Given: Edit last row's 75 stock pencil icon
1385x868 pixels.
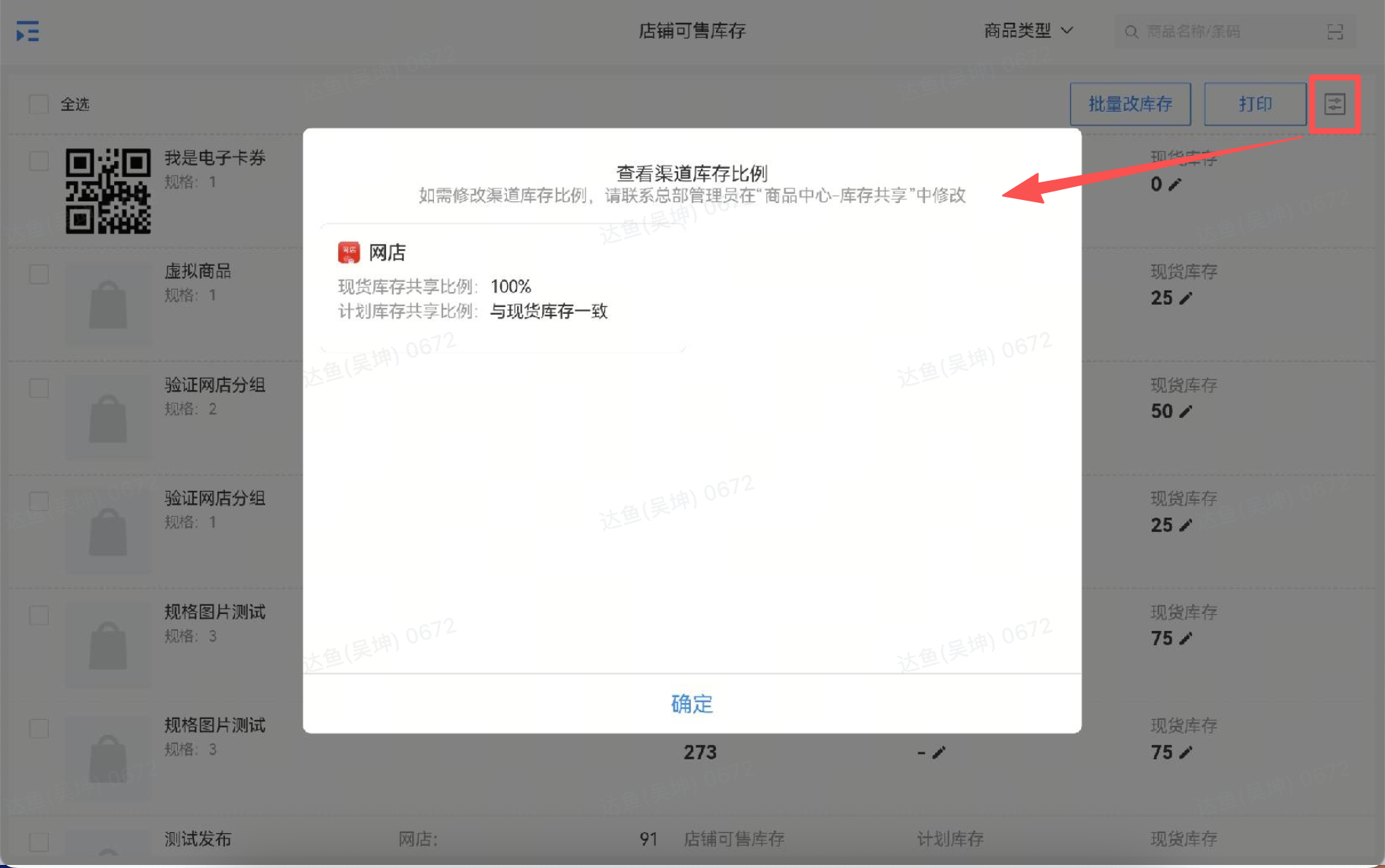Looking at the screenshot, I should tap(1185, 752).
